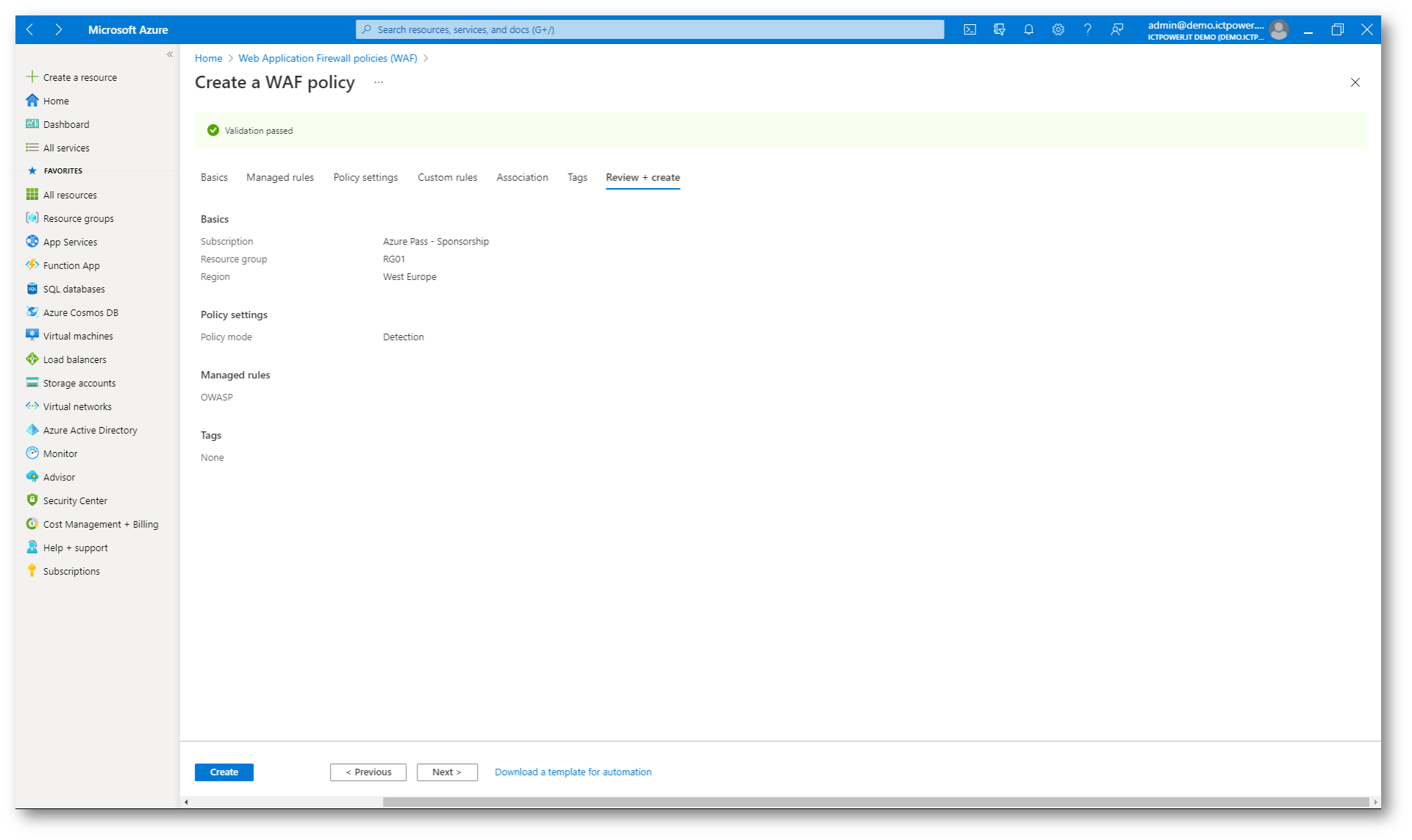Switch to the Custom rules tab
1412x840 pixels.
click(447, 177)
